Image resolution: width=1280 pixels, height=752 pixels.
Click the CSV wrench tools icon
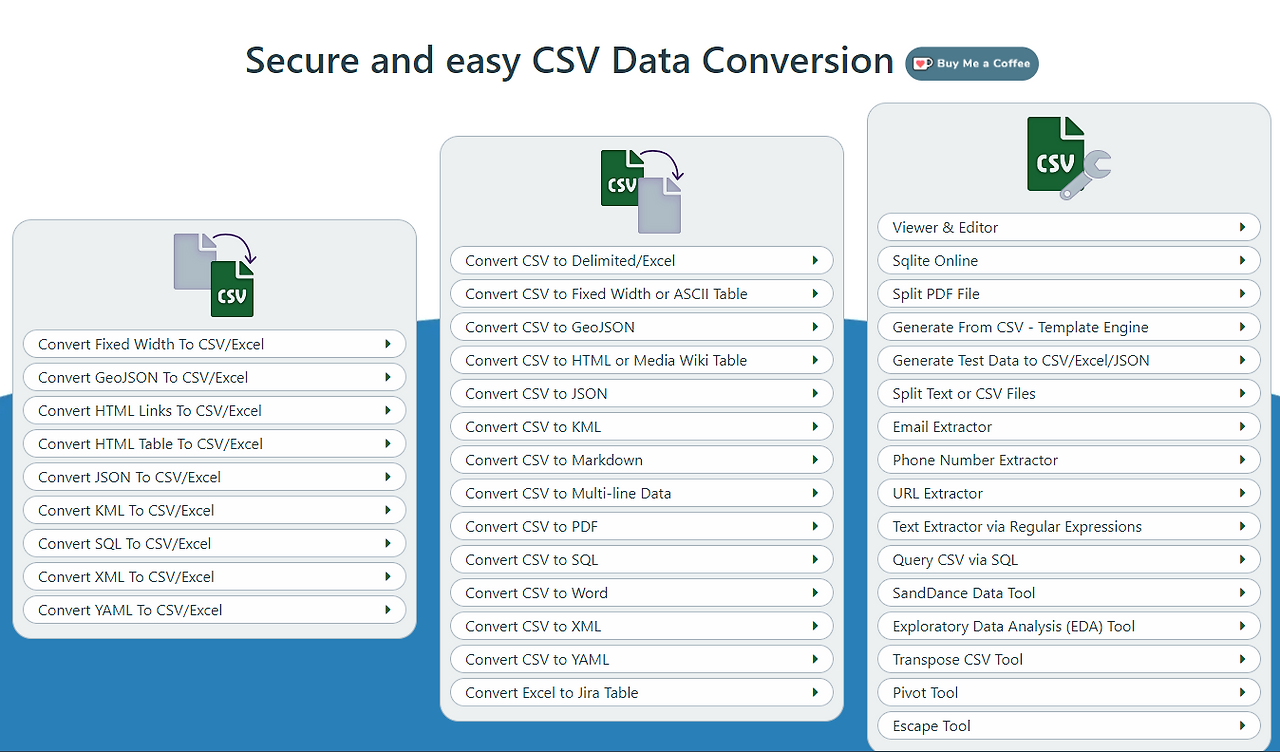(1066, 156)
